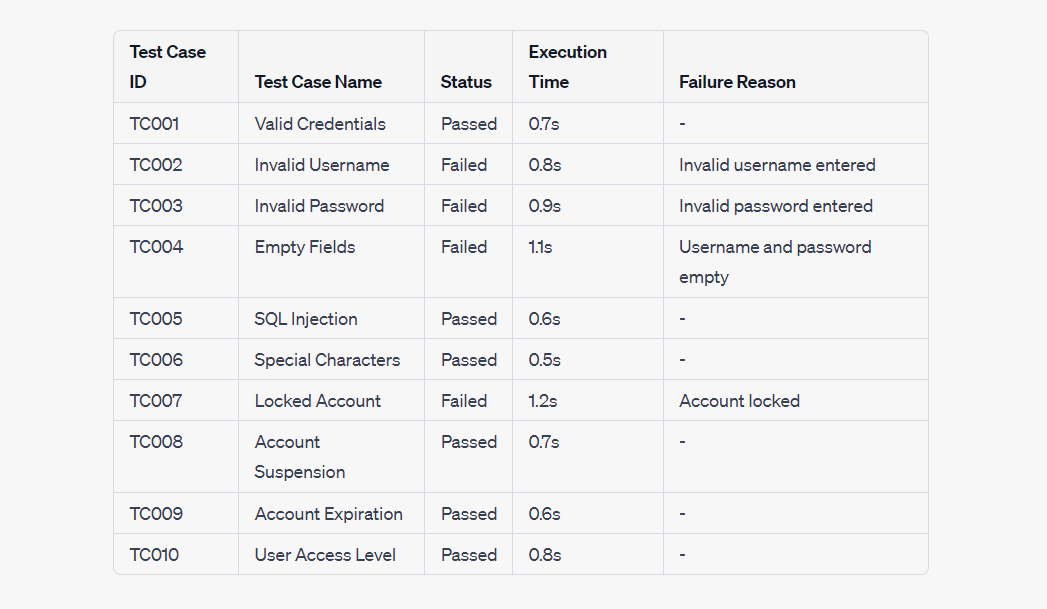The image size is (1047, 609).
Task: Select the Valid Credentials test name
Action: (320, 124)
